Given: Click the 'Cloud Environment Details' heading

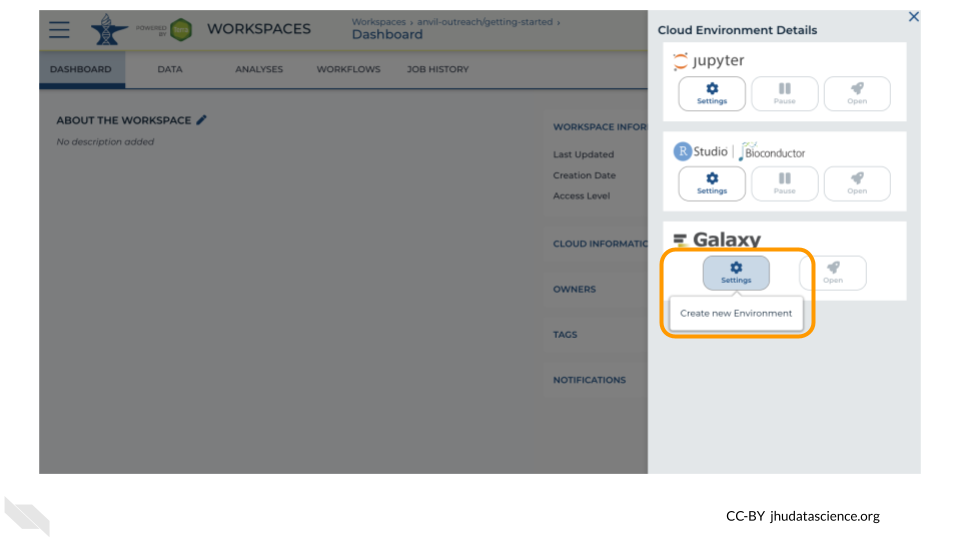Looking at the screenshot, I should [x=737, y=30].
